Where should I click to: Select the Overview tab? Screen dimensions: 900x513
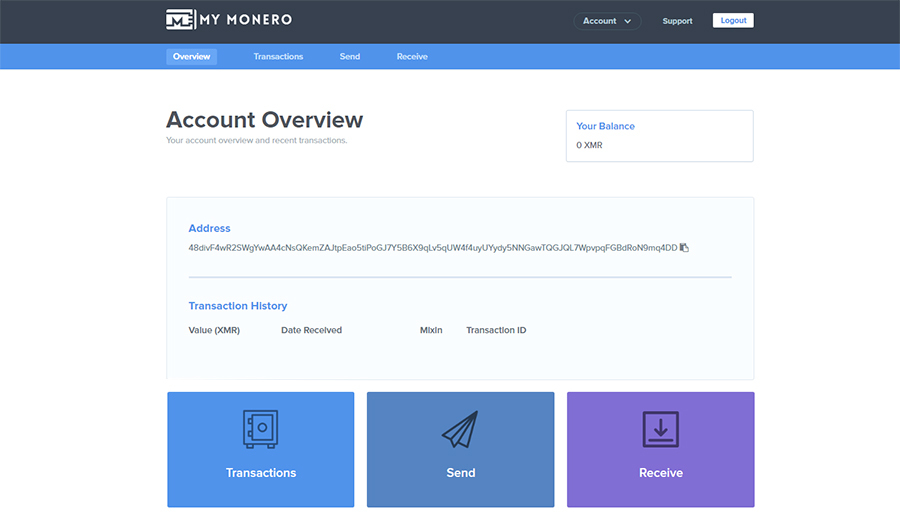click(x=192, y=56)
